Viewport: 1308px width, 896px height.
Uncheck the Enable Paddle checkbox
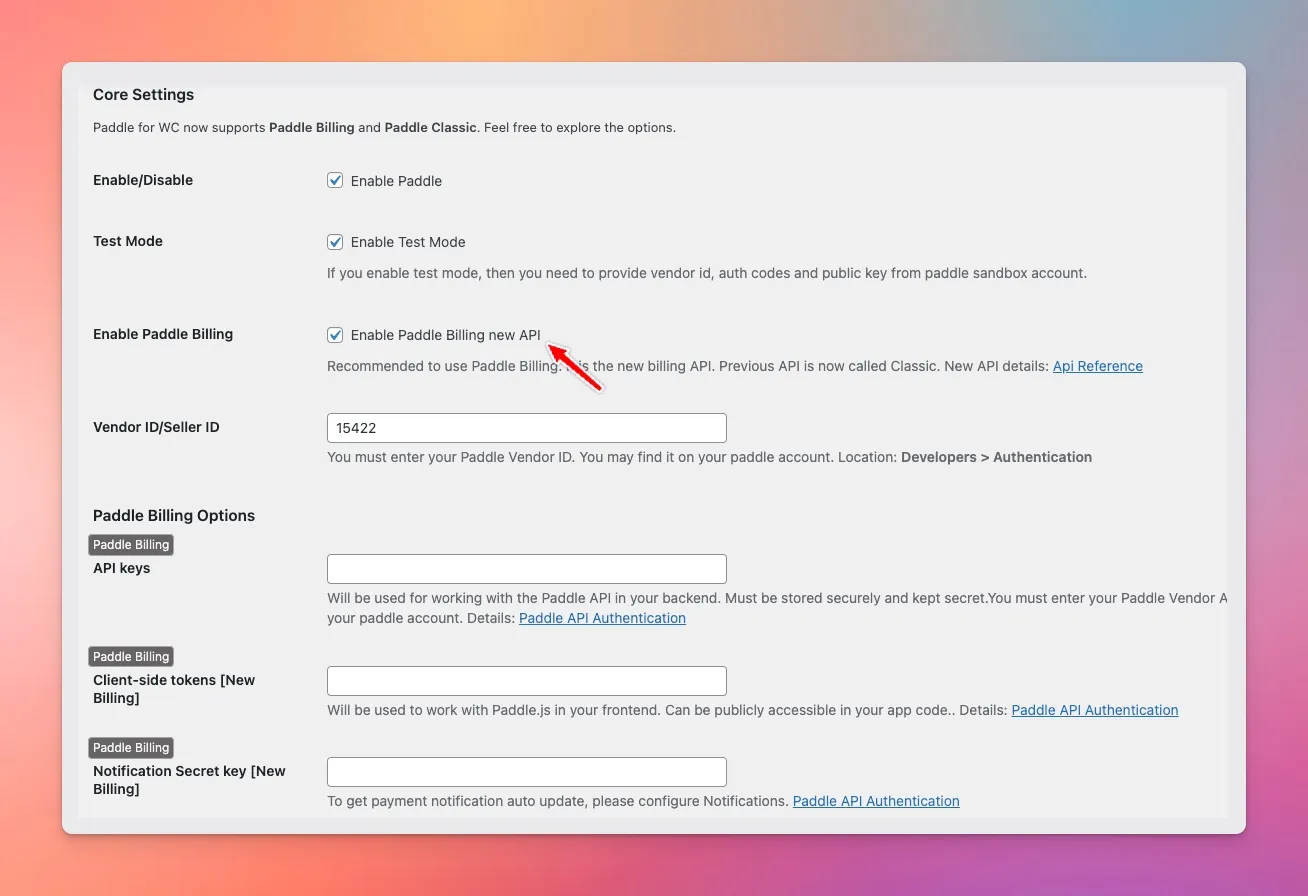335,181
